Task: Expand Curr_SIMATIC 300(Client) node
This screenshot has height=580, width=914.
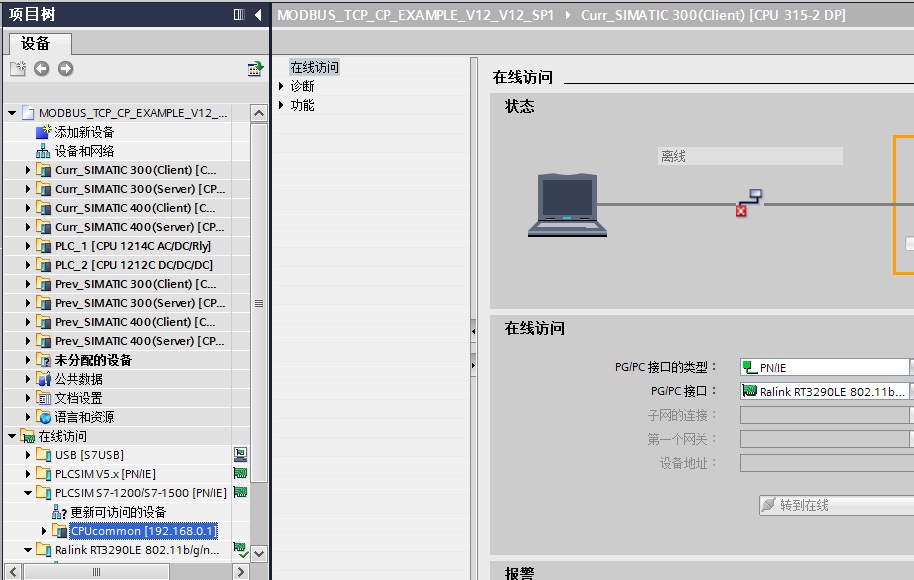Action: (x=27, y=170)
